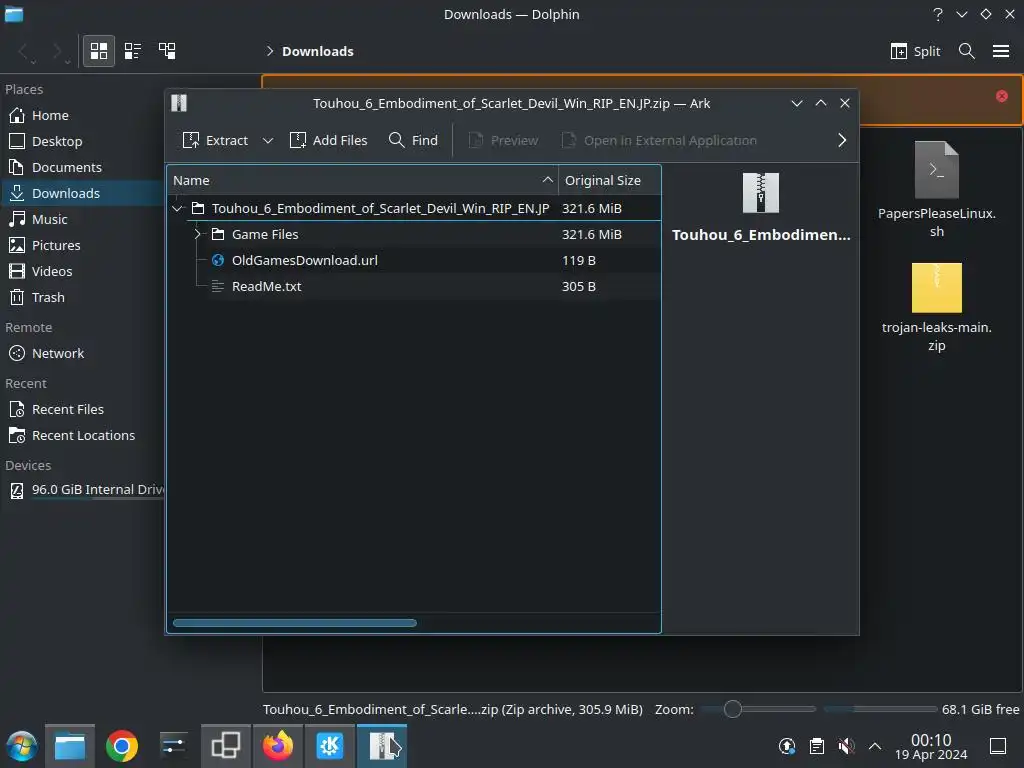
Task: Sort by Original Size column header
Action: tap(609, 180)
